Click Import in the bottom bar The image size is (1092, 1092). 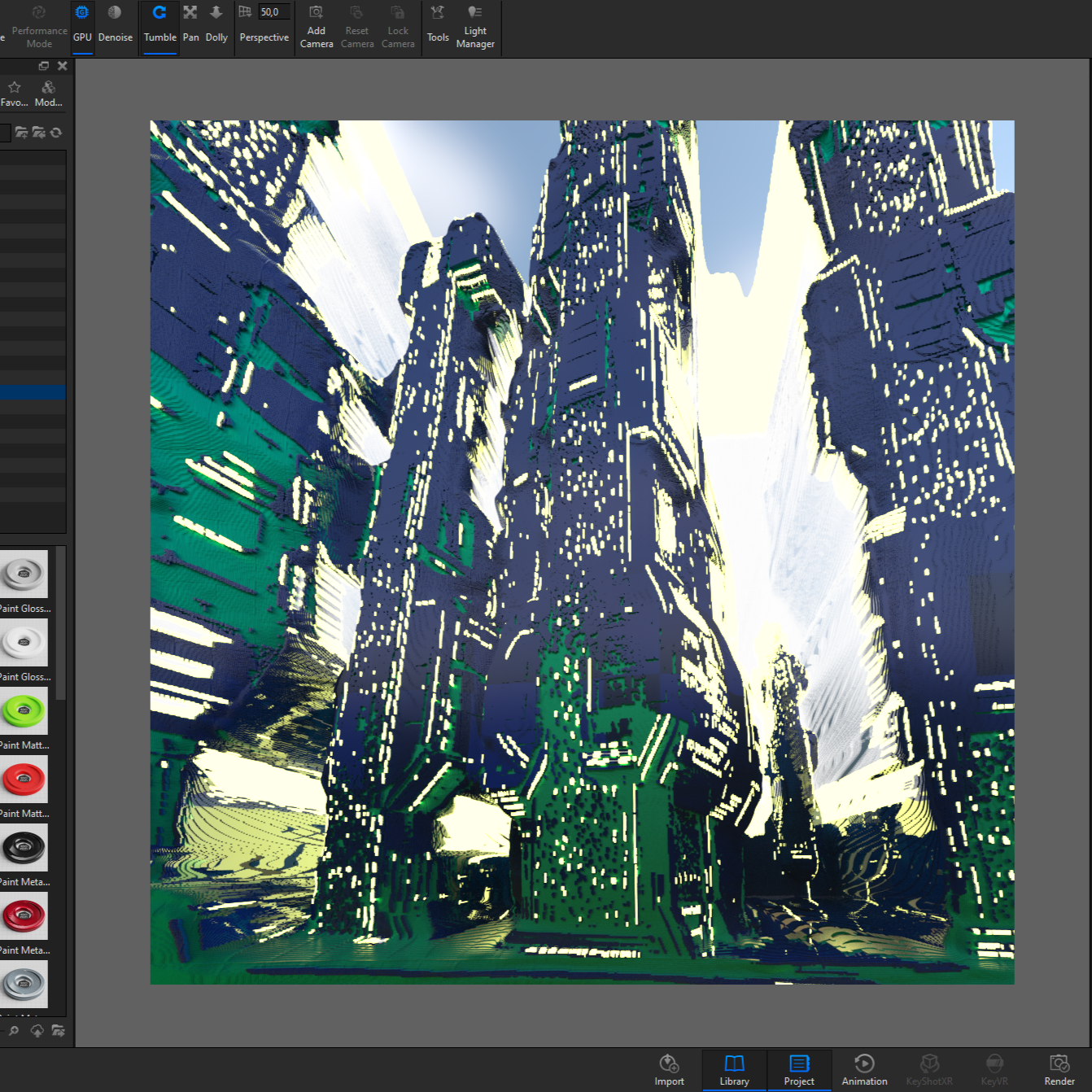tap(669, 1070)
